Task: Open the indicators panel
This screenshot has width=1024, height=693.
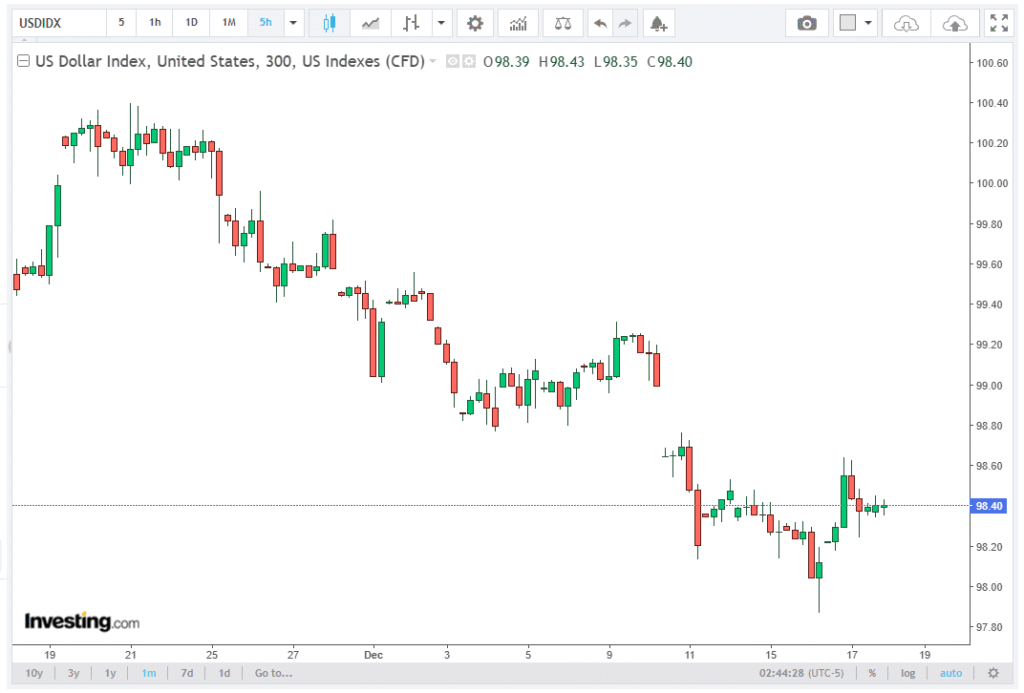Action: click(517, 22)
